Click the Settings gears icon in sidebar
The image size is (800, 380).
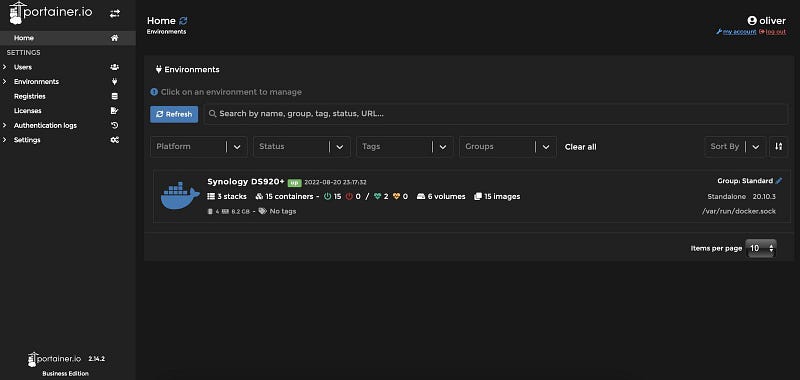(x=115, y=140)
